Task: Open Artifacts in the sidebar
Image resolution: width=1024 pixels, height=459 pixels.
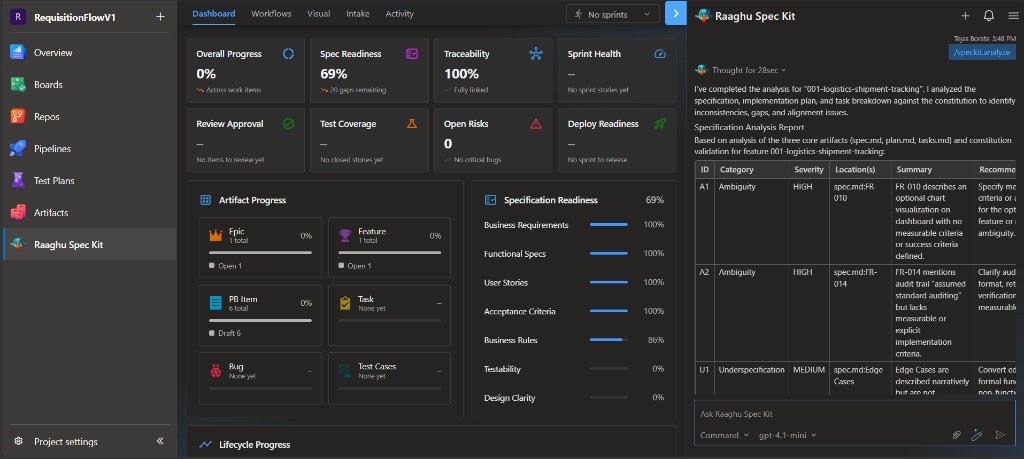Action: tap(89, 212)
